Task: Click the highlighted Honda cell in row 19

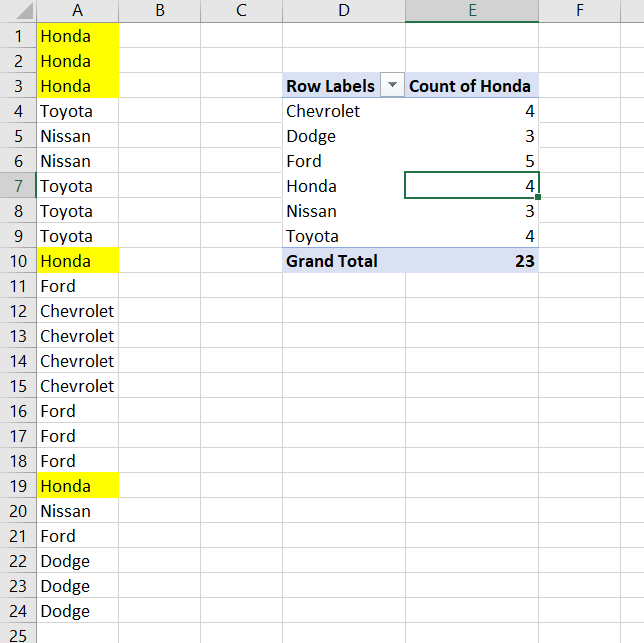Action: click(78, 486)
